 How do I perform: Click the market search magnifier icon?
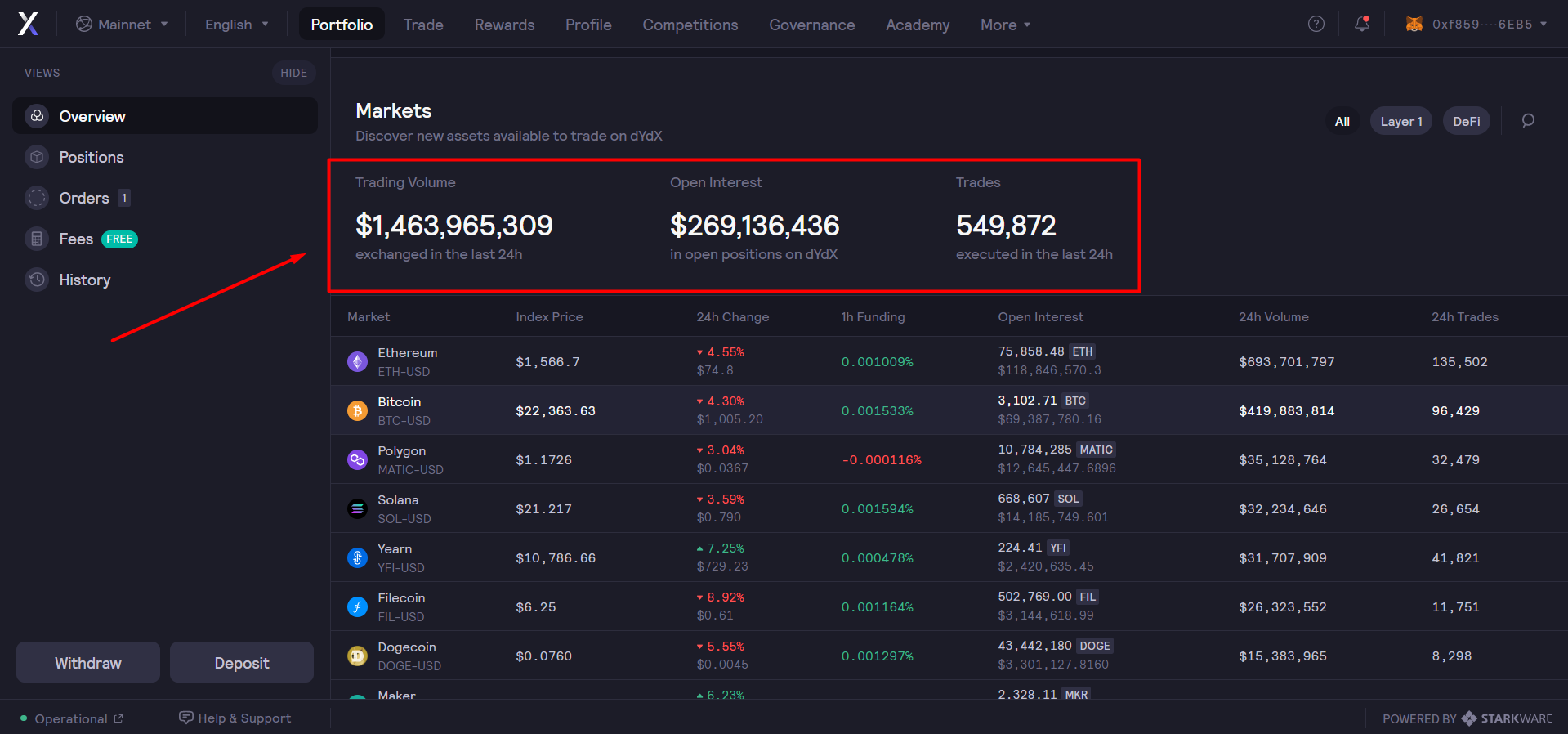(x=1528, y=121)
